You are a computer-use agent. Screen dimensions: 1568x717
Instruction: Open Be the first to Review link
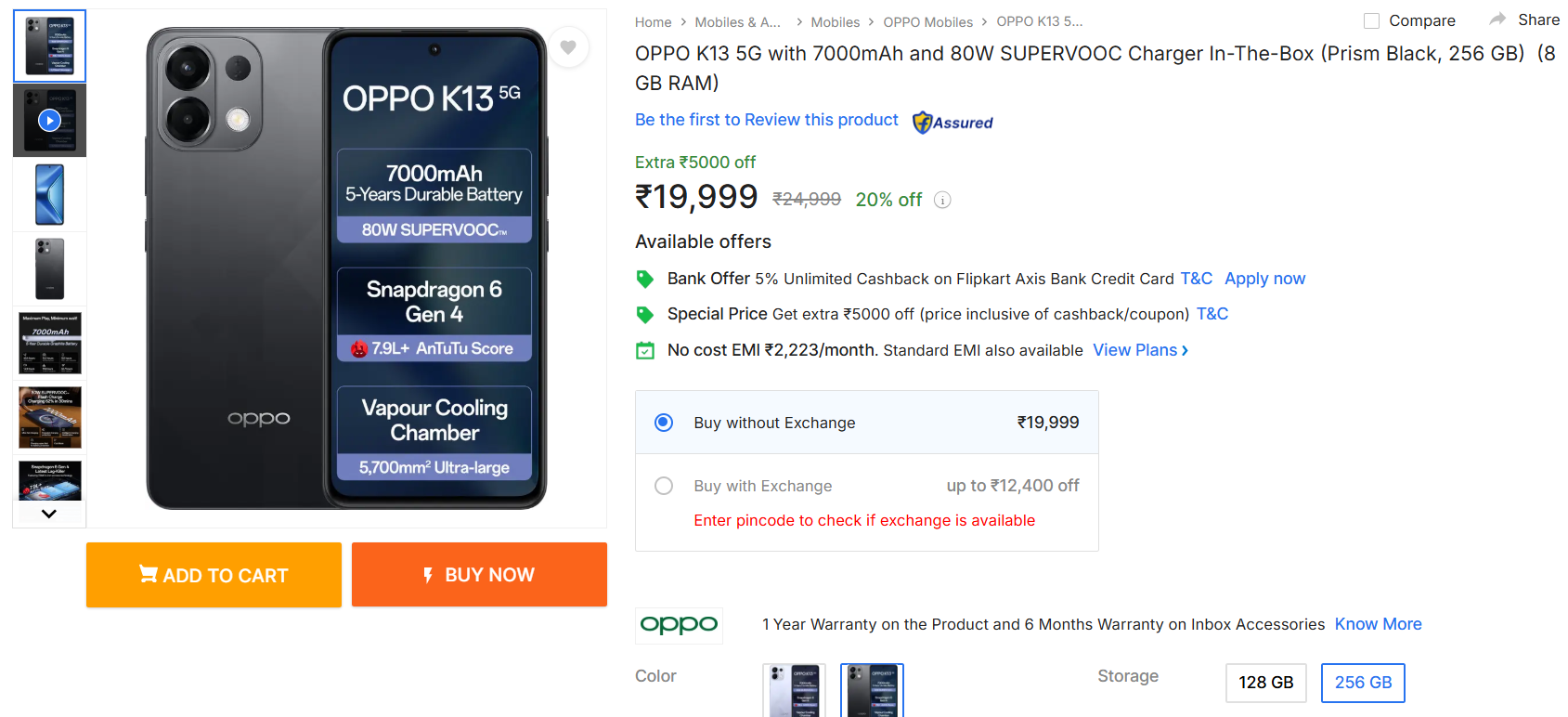tap(766, 120)
